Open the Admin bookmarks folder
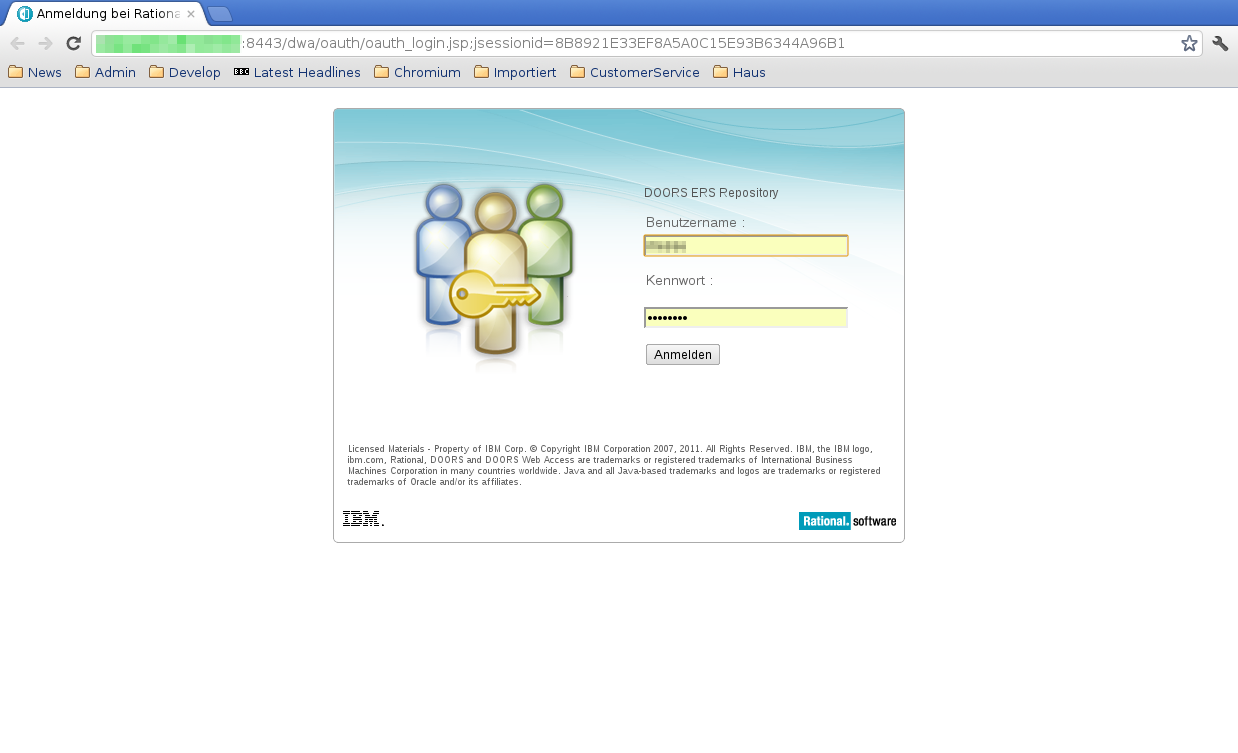 point(106,72)
